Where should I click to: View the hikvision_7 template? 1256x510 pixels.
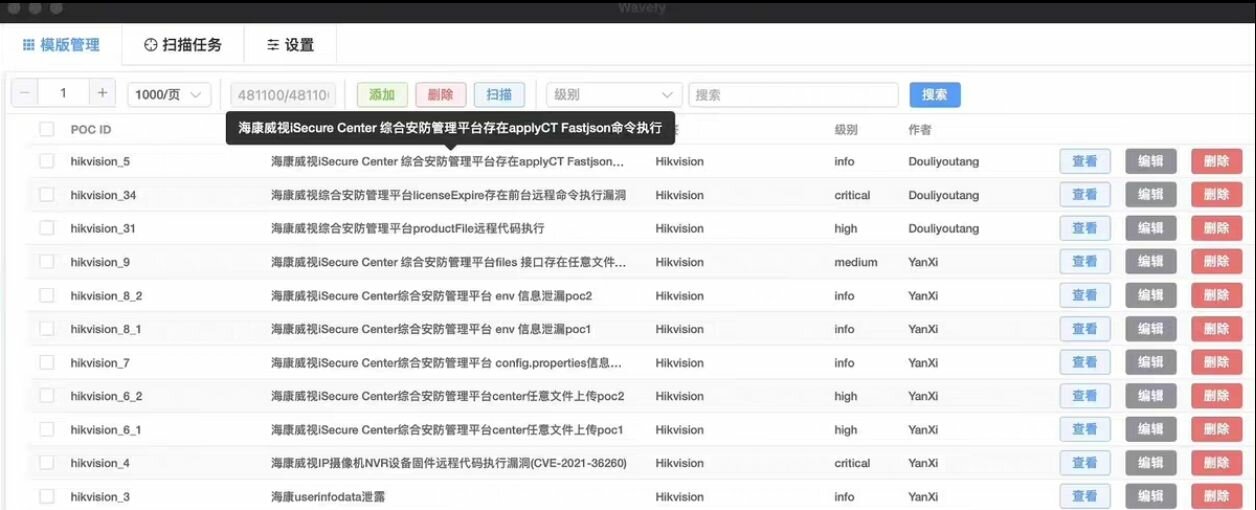(x=1085, y=363)
